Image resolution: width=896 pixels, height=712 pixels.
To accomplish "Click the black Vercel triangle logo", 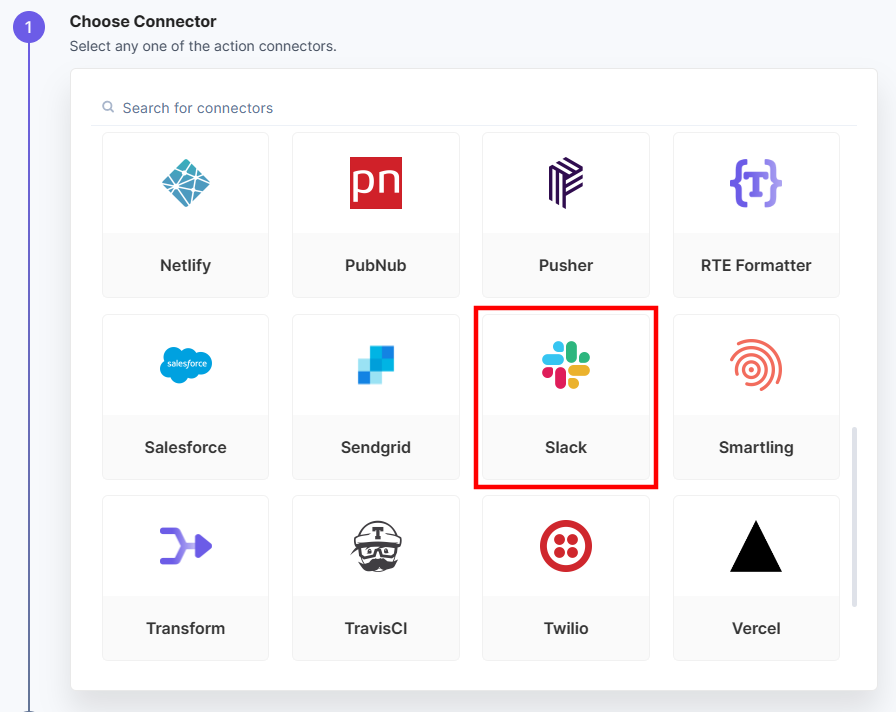I will [755, 546].
